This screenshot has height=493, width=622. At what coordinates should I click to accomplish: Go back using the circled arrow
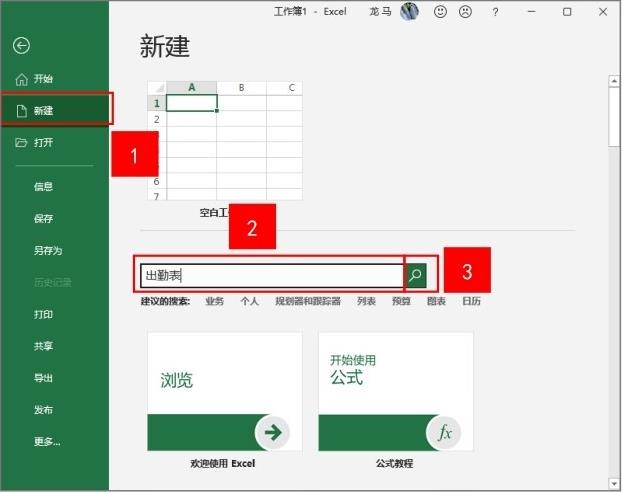[21, 46]
